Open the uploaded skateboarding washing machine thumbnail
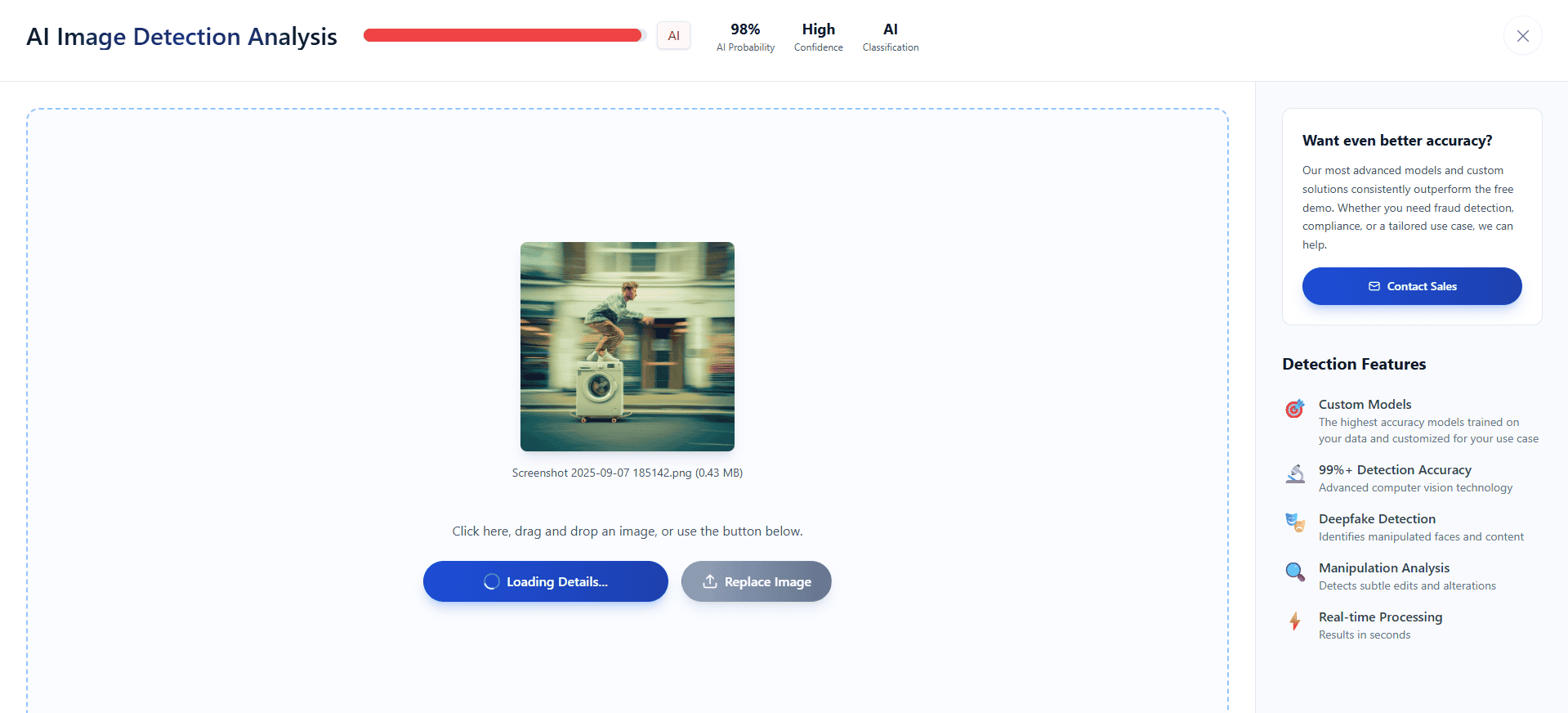Screen dimensions: 1568x713 tap(628, 347)
